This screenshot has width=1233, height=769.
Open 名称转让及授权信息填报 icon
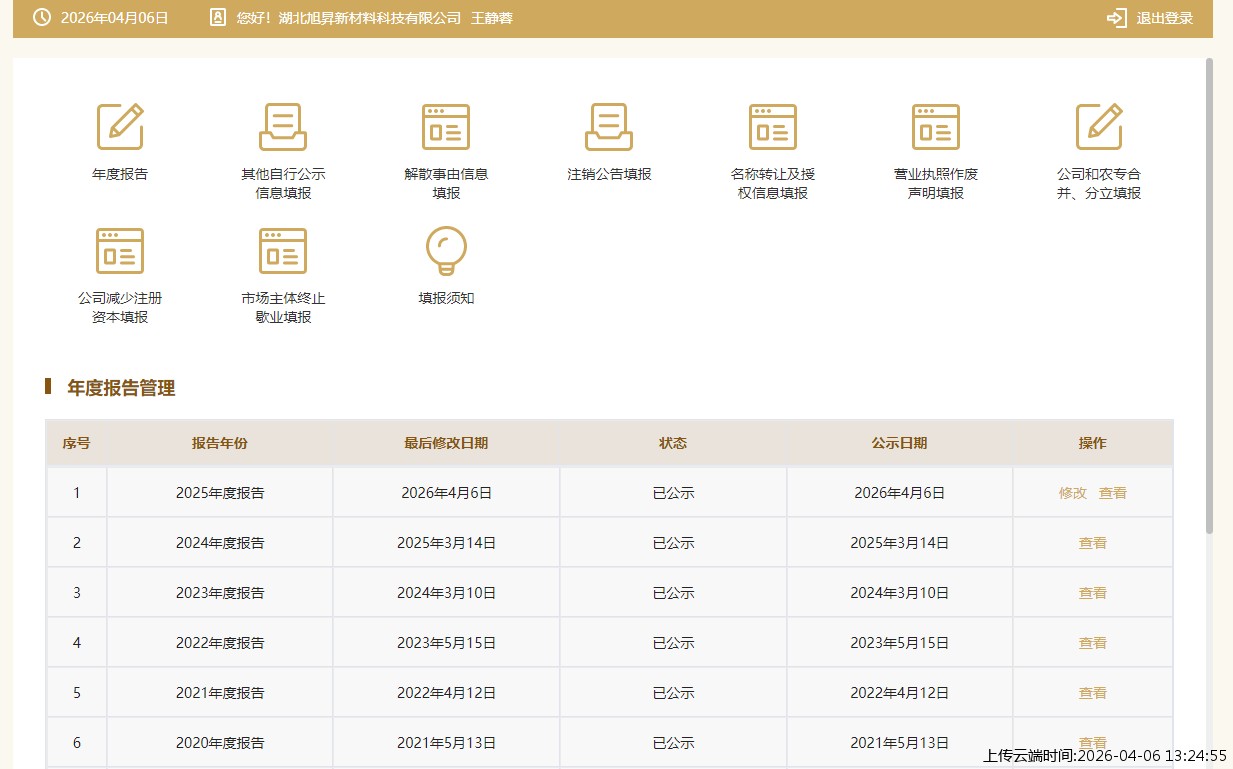[x=773, y=127]
